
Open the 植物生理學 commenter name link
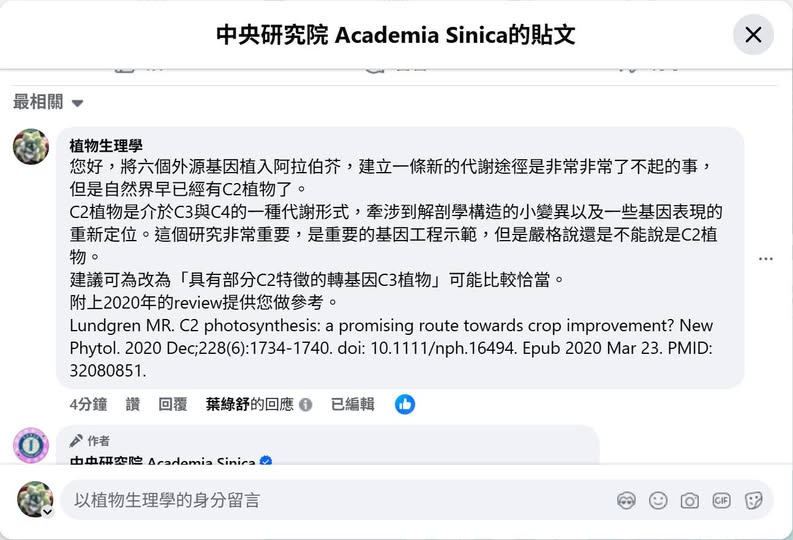click(106, 146)
